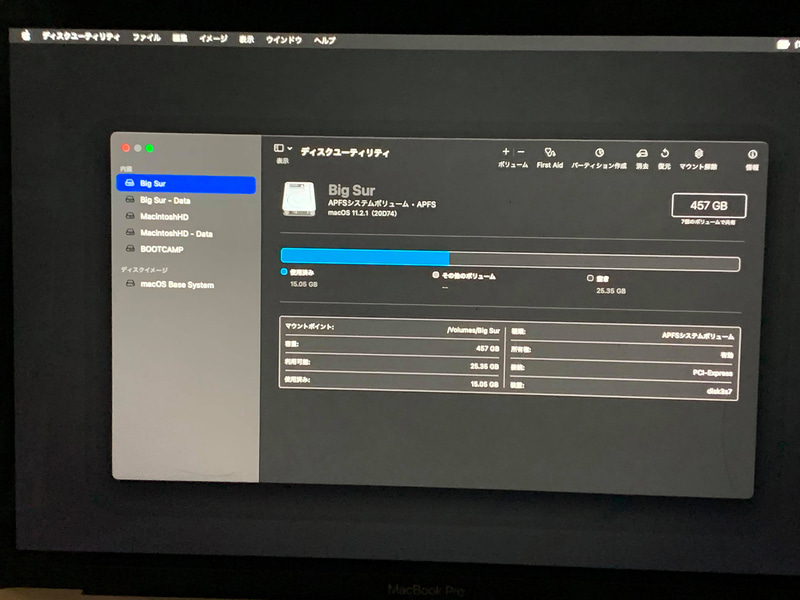Add a volume with the plus button

[x=506, y=152]
